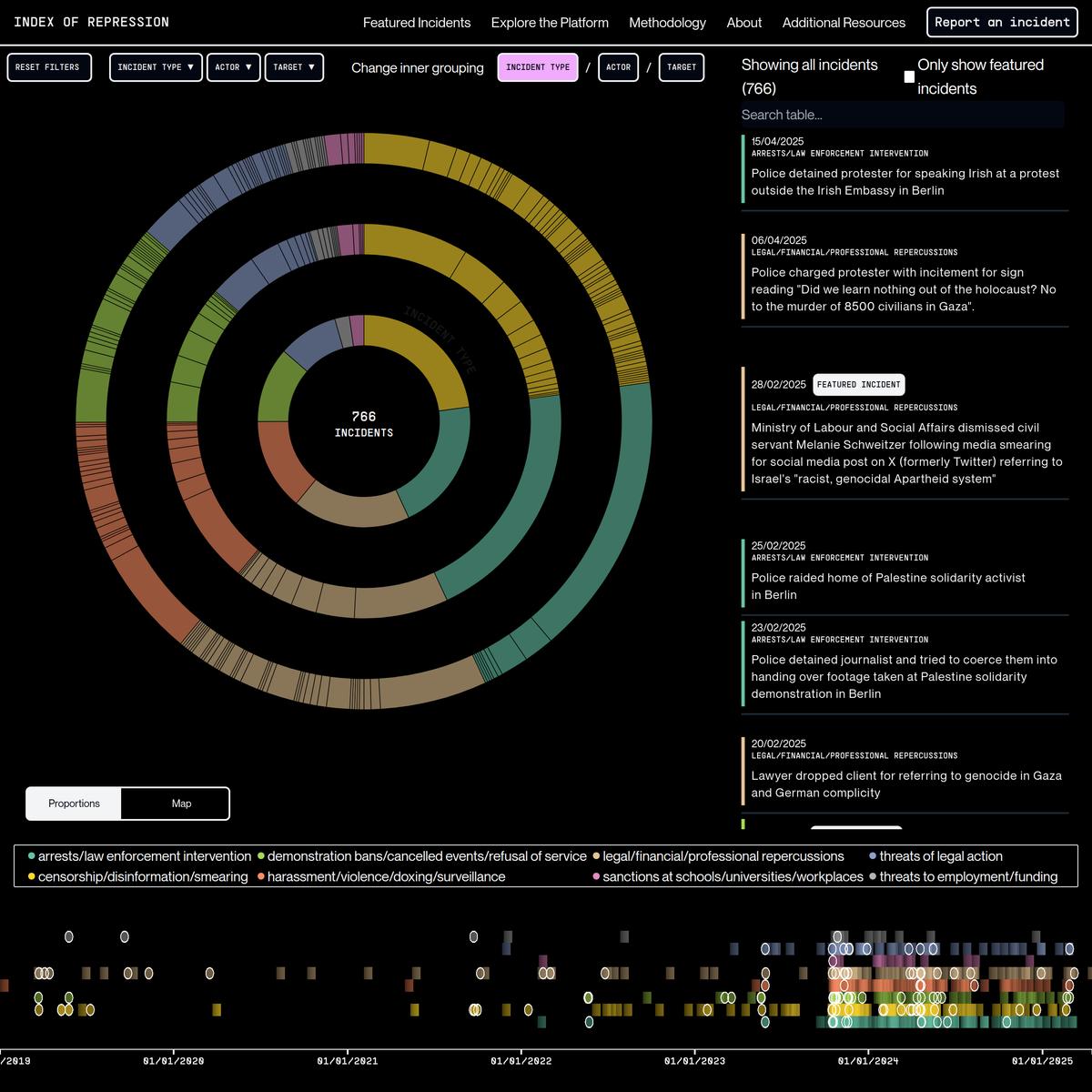Switch to the Map view tab
This screenshot has height=1092, width=1092.
(181, 804)
